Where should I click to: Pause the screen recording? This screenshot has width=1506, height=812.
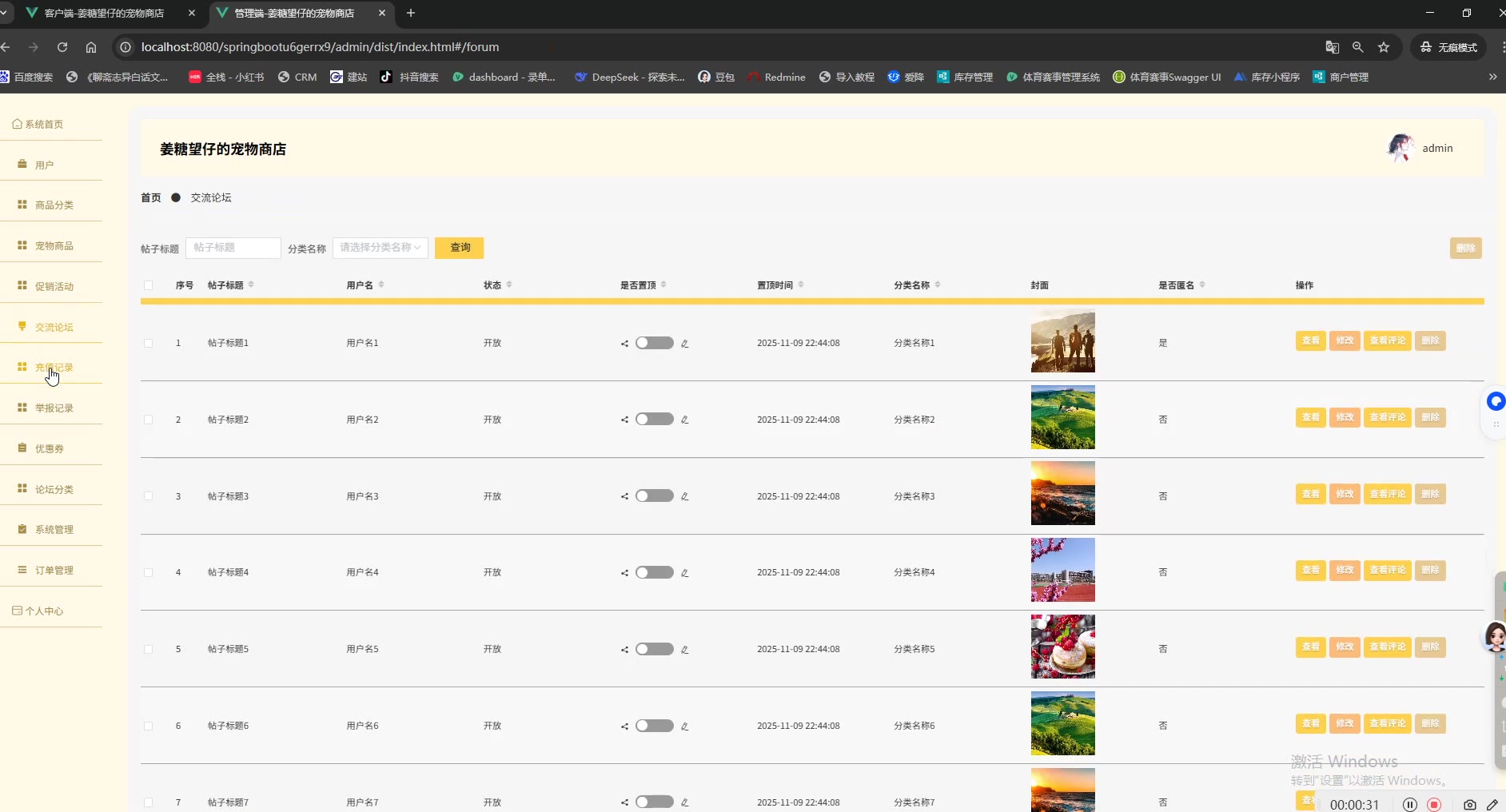[1410, 805]
